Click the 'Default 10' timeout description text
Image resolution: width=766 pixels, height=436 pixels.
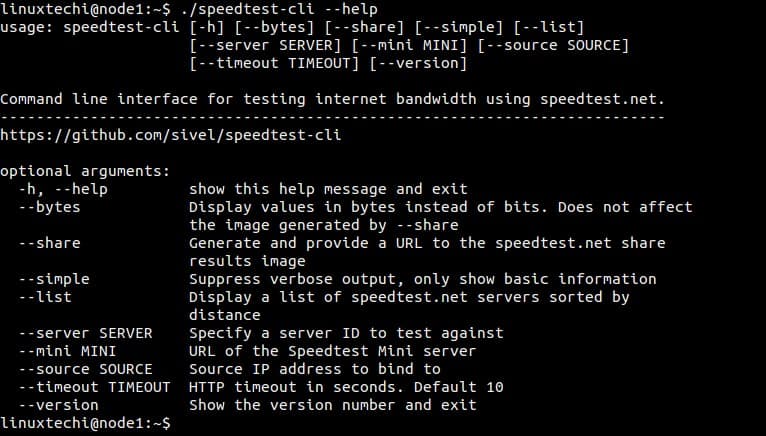click(458, 387)
